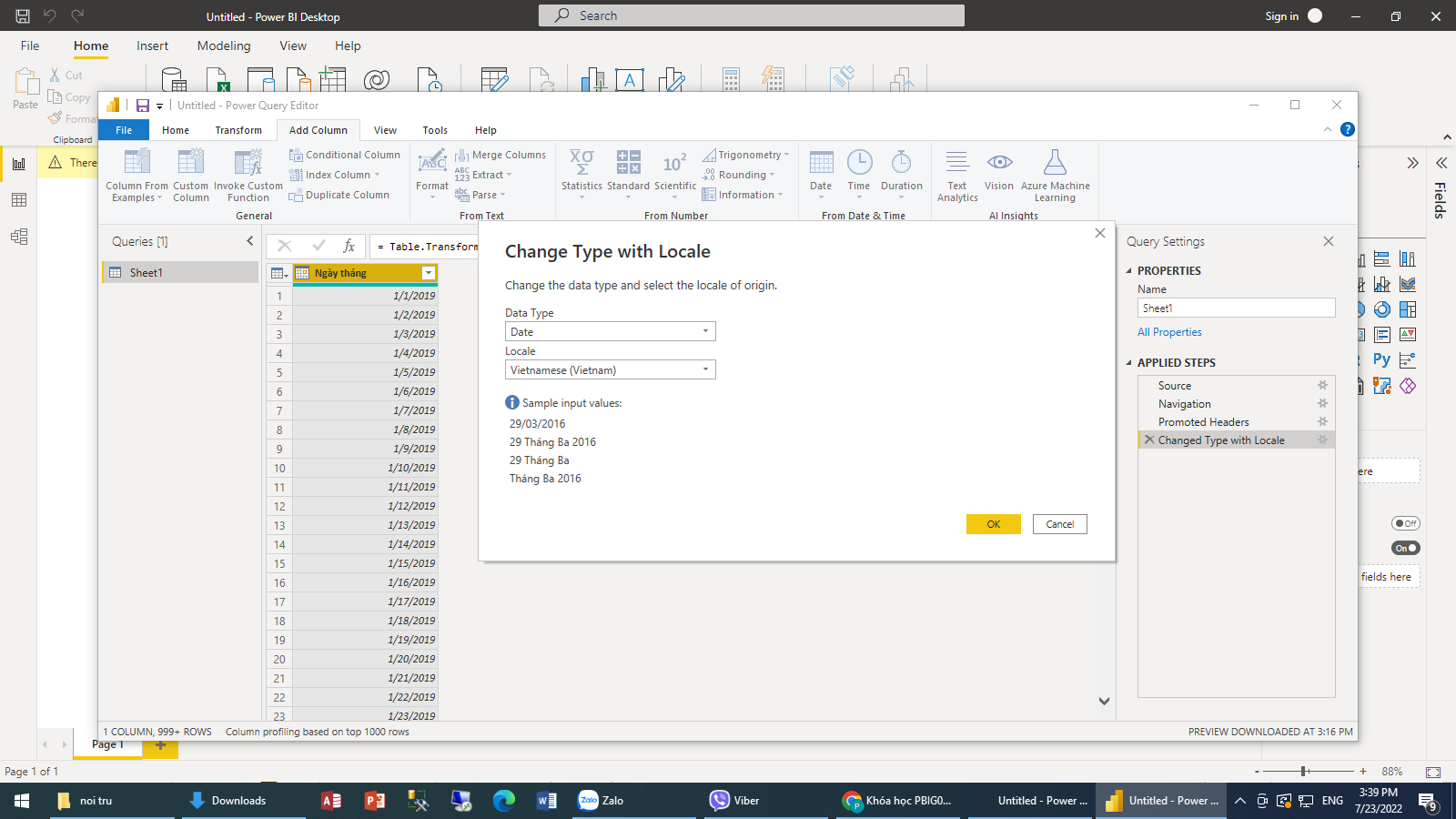Click Cancel in Change Type dialog
Screen dimensions: 1456x819
1060,524
